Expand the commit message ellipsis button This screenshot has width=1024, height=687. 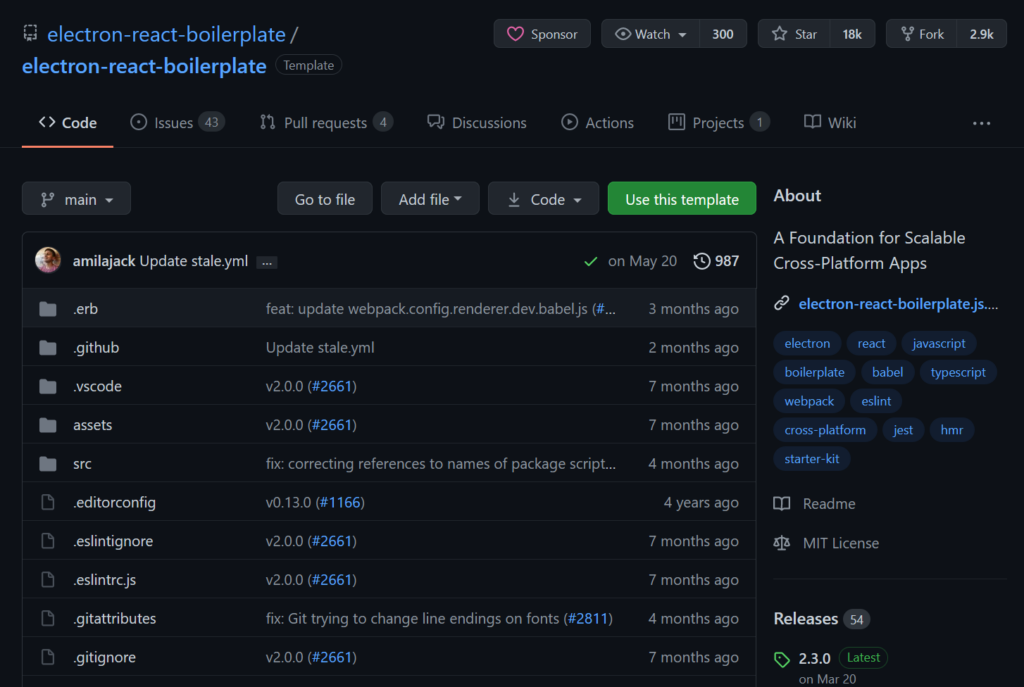click(x=266, y=263)
